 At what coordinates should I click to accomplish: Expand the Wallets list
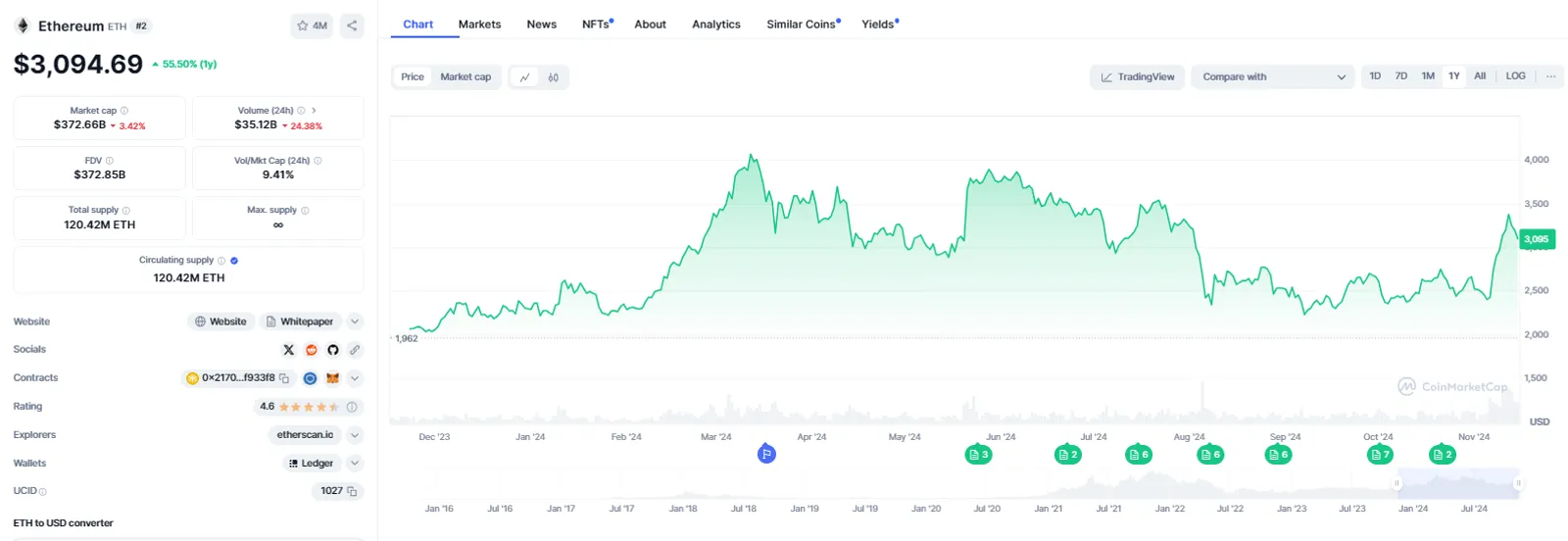[355, 464]
